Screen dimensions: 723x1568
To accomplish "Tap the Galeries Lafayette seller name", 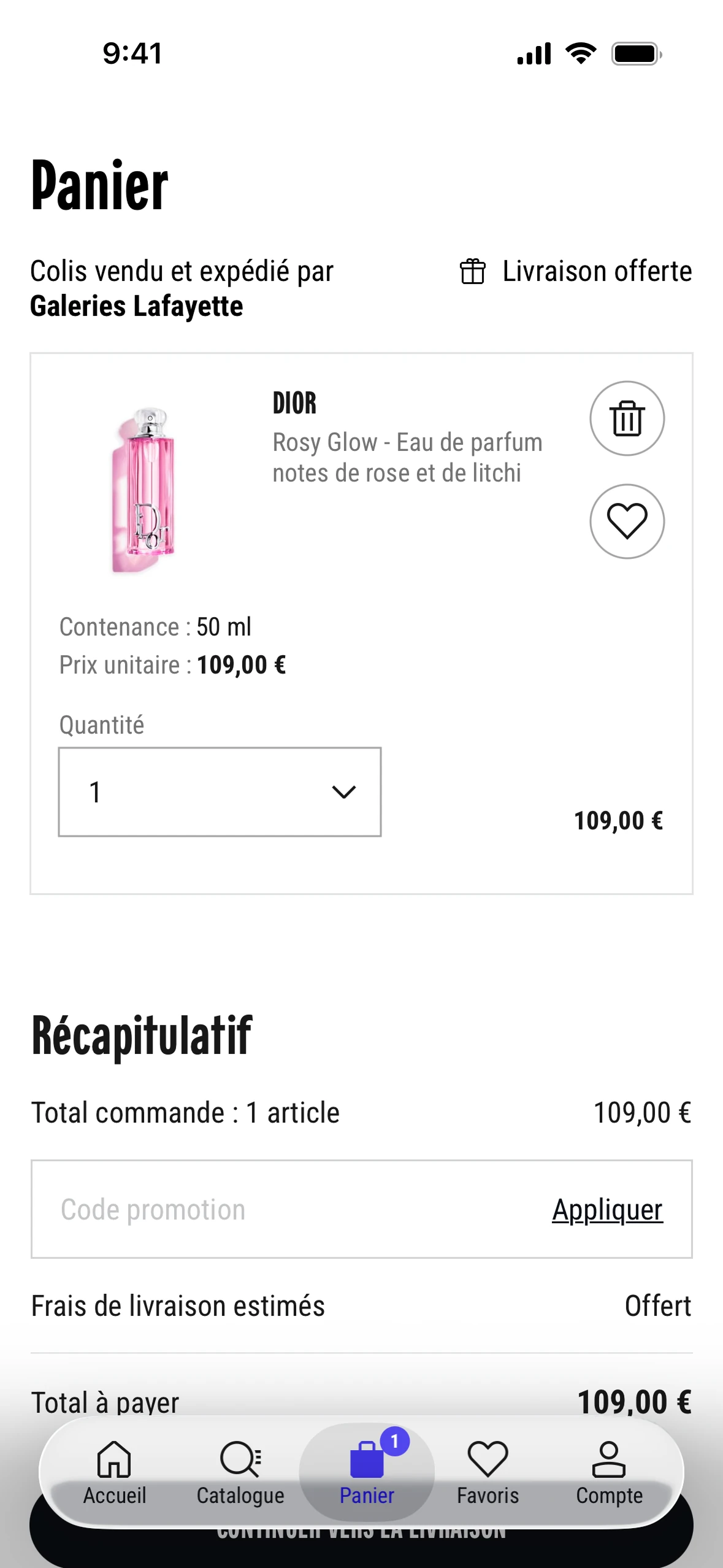I will pyautogui.click(x=137, y=306).
